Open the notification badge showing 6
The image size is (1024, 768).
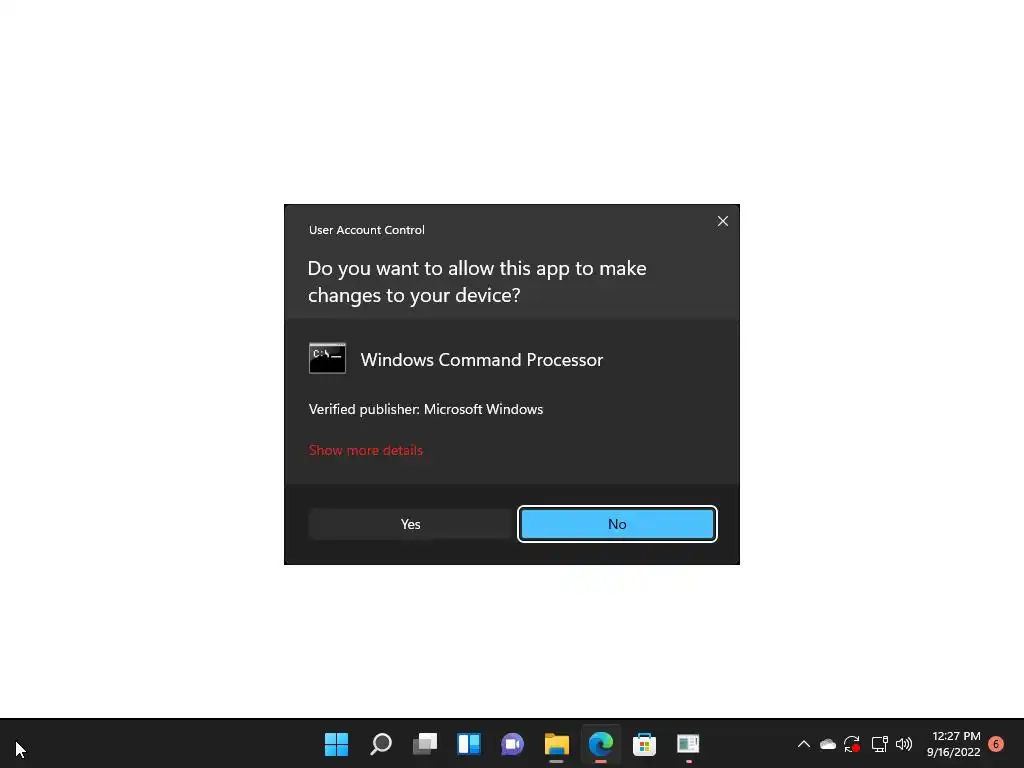[x=996, y=744]
